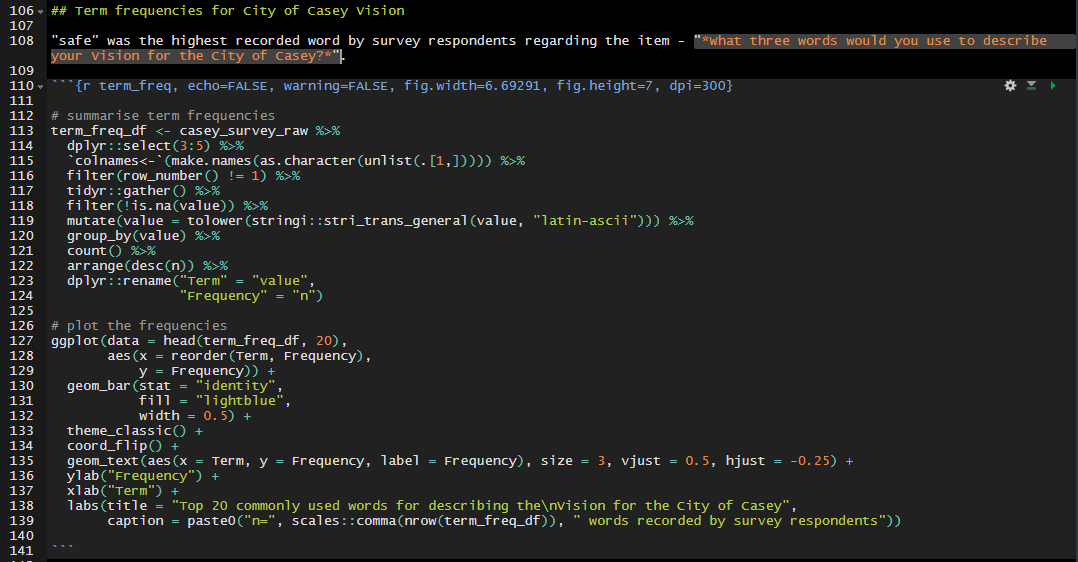This screenshot has height=562, width=1078.
Task: Click line number 140 in the gutter
Action: pos(21,536)
